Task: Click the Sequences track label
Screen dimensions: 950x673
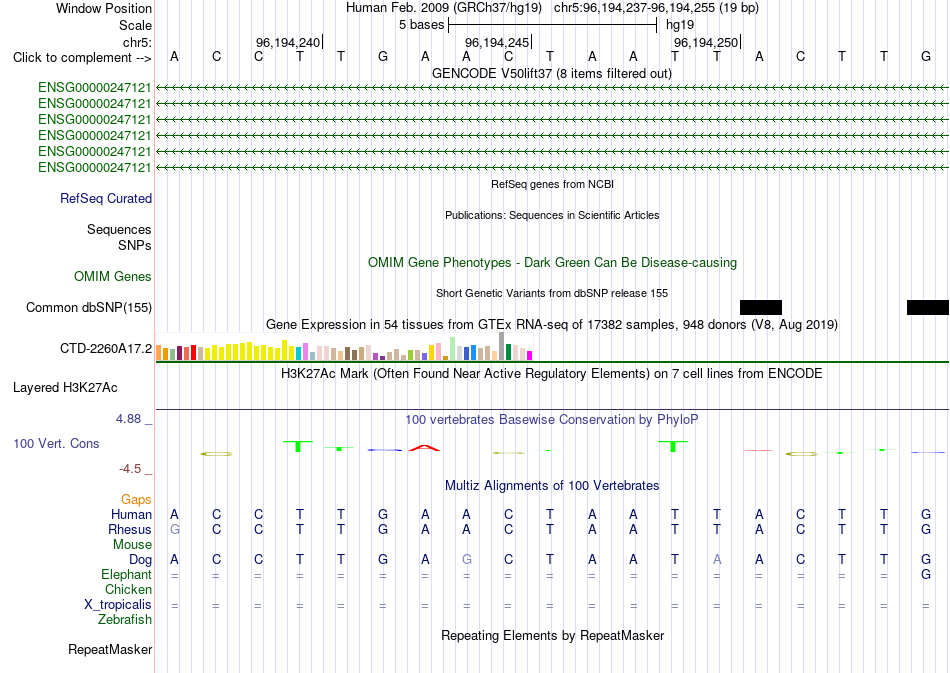Action: click(x=119, y=229)
